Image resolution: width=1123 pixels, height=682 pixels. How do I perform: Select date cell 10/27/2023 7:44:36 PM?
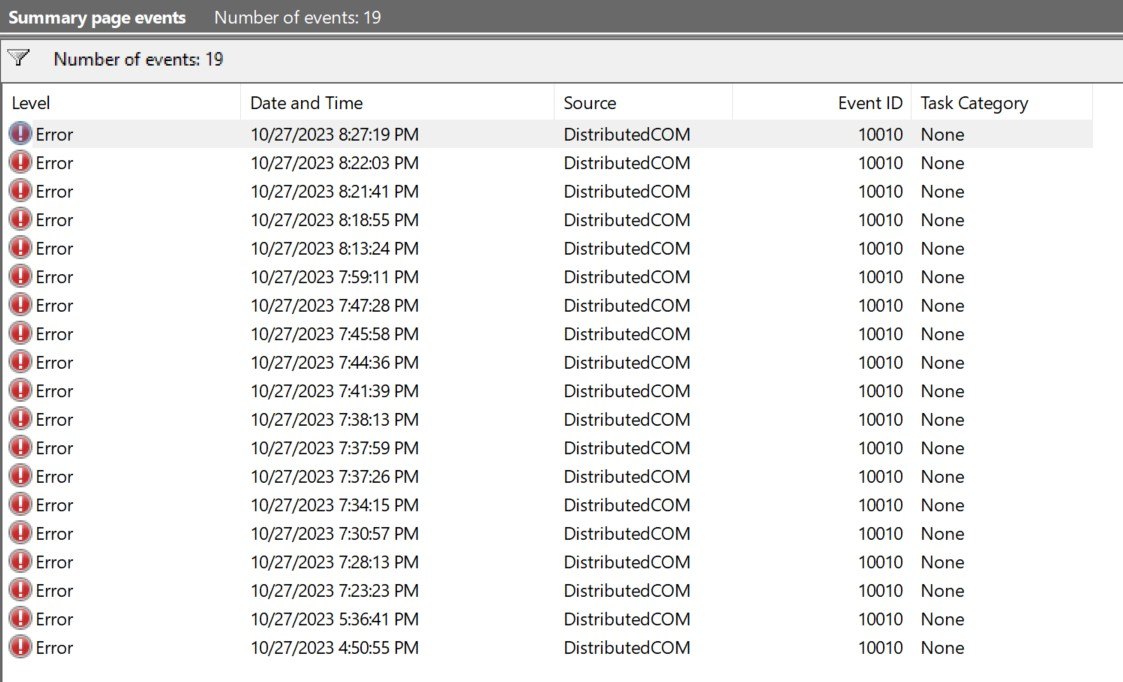334,362
